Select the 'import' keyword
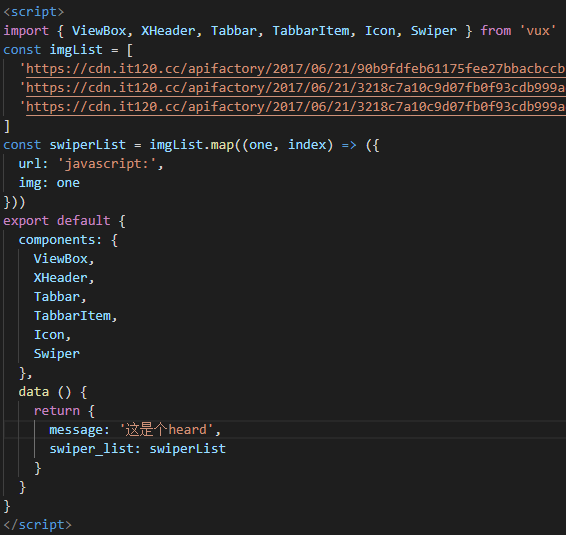This screenshot has width=566, height=535. pos(26,31)
